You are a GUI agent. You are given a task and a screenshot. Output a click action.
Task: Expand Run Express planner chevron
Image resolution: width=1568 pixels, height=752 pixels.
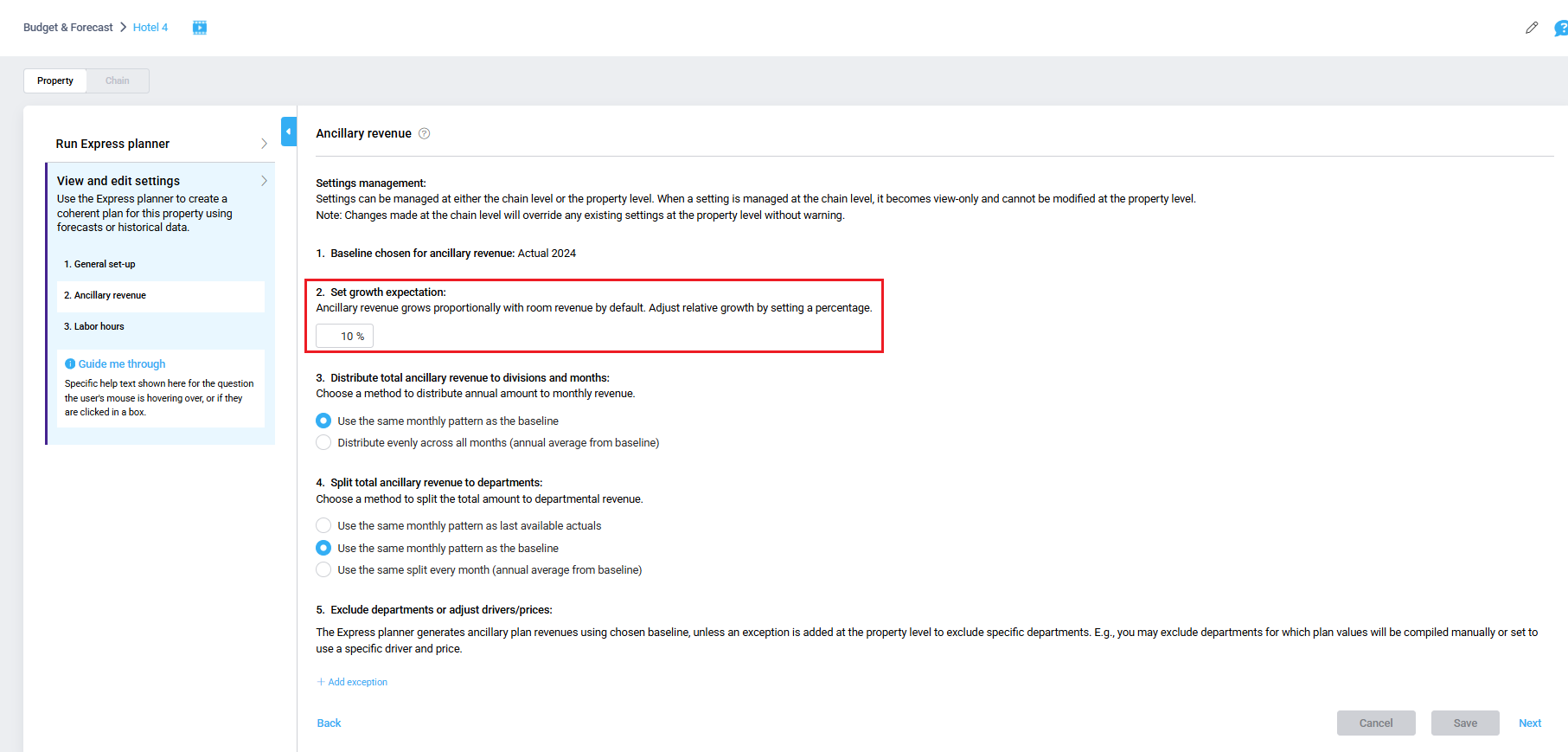pos(264,144)
